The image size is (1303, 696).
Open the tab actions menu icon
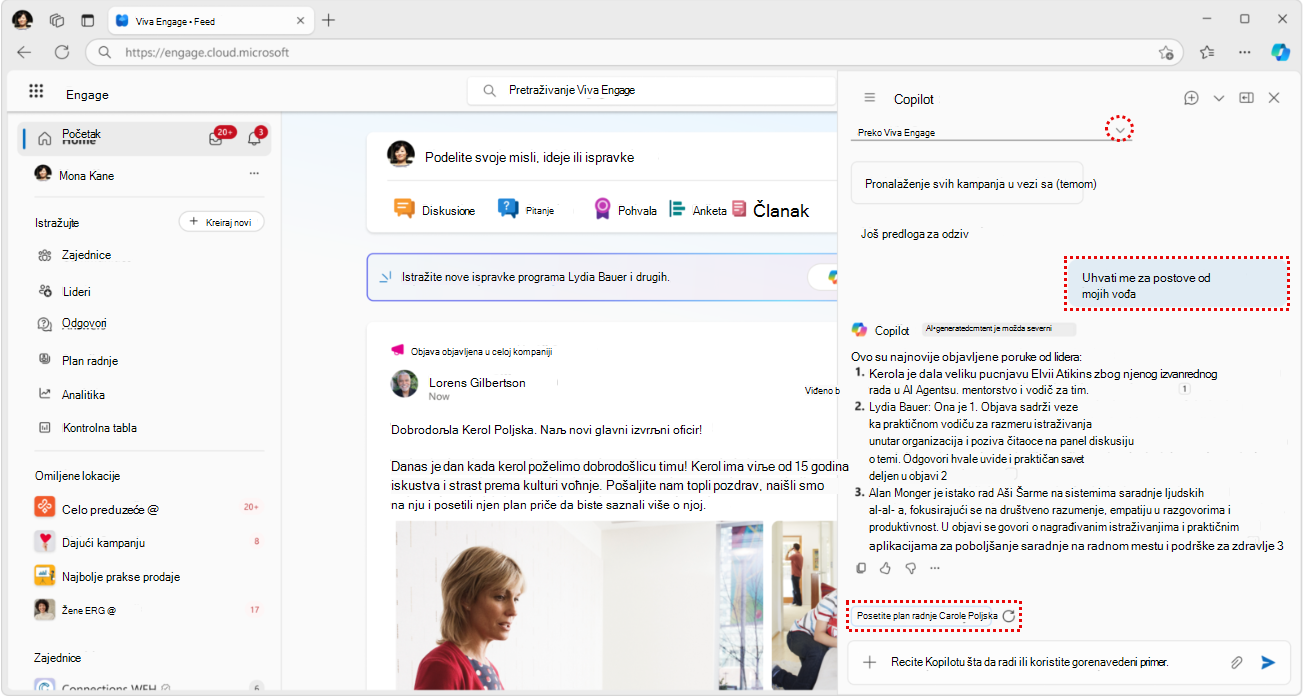click(x=88, y=20)
